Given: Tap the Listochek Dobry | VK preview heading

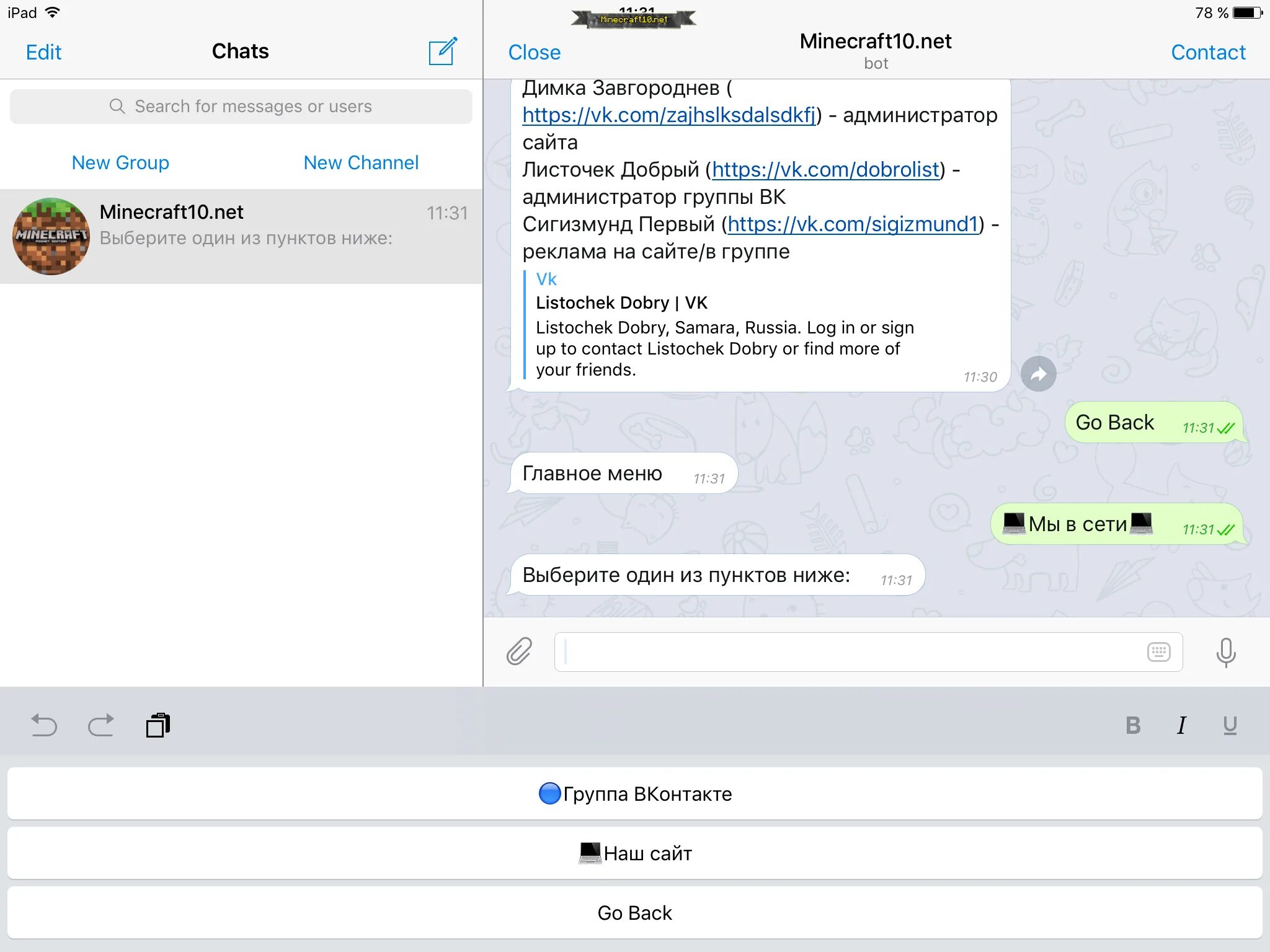Looking at the screenshot, I should pyautogui.click(x=621, y=303).
